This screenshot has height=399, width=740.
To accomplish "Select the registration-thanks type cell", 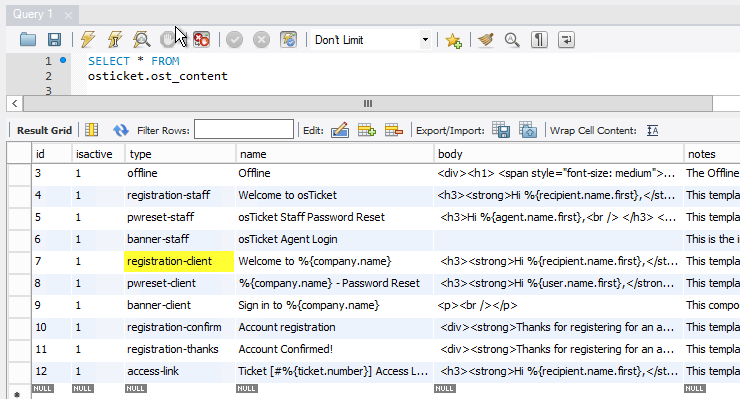I will [180, 349].
